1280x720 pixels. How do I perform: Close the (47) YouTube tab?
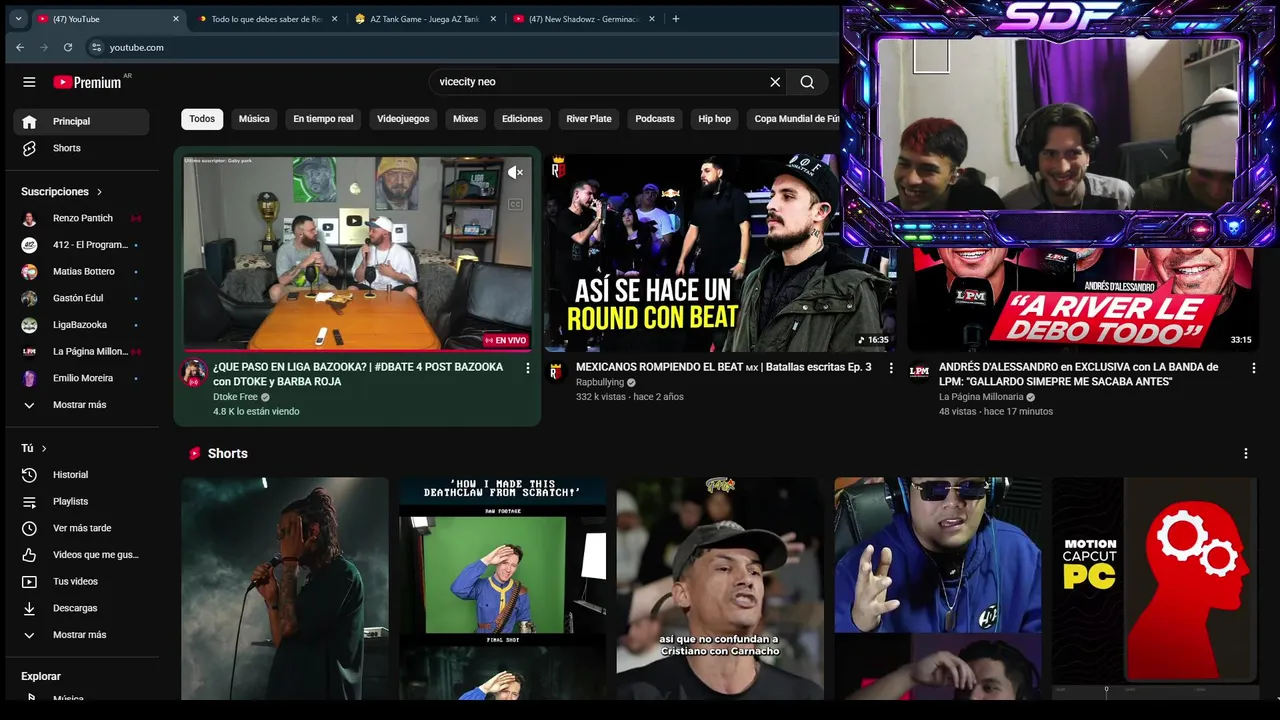point(176,19)
